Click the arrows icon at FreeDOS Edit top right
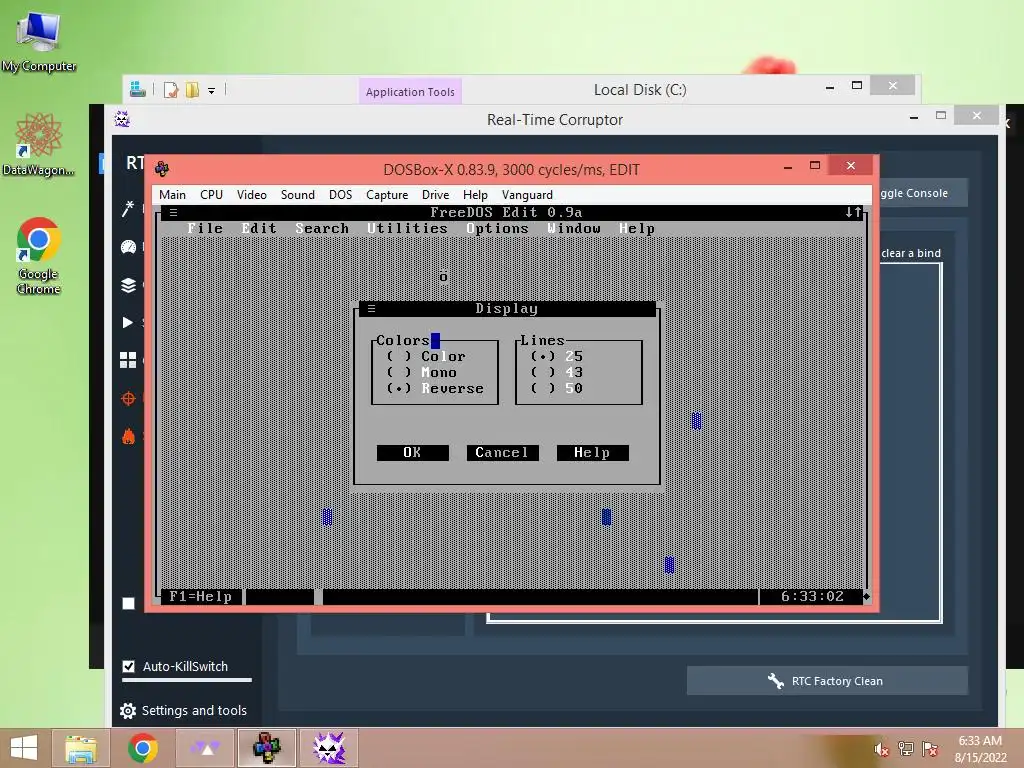 (853, 212)
